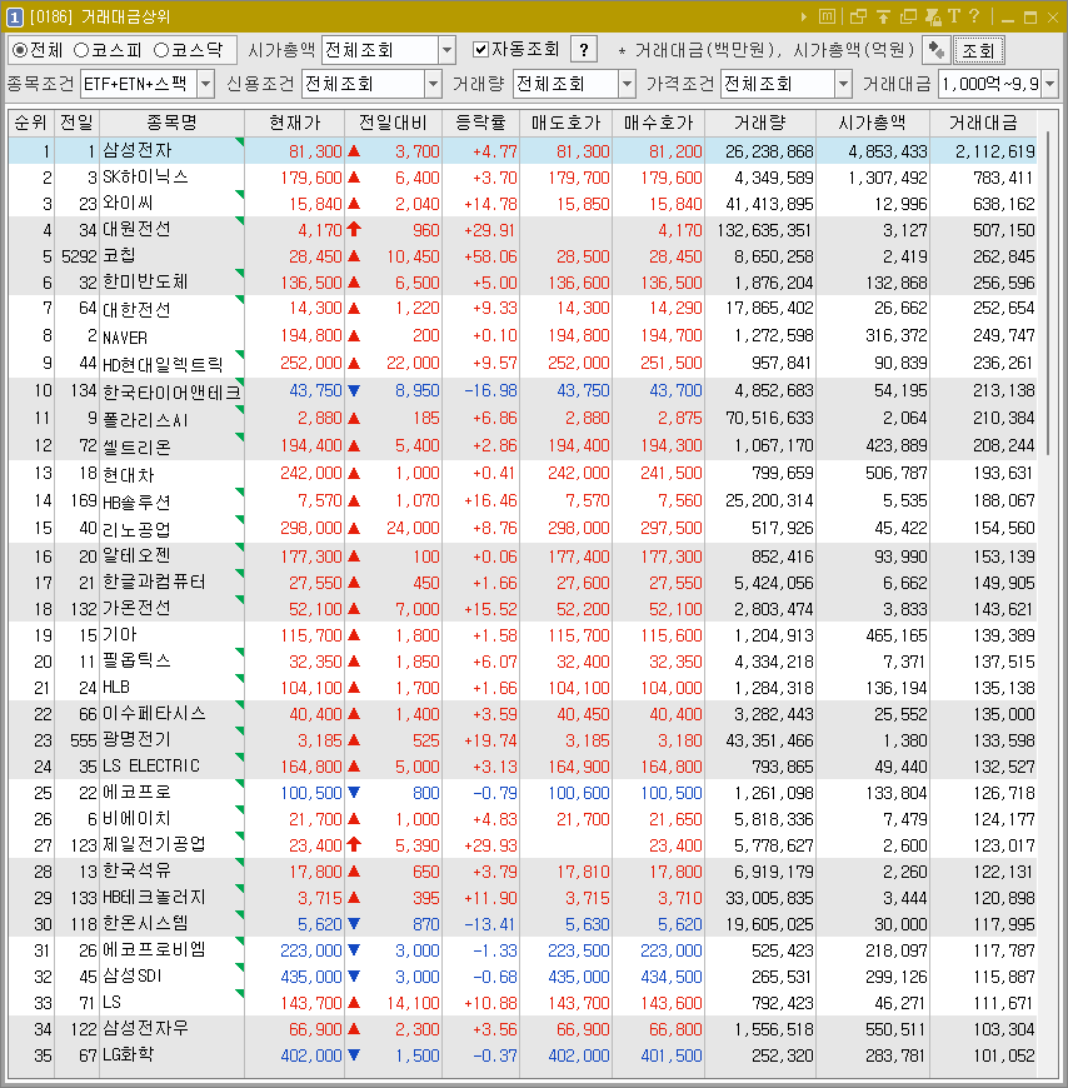Select the 코칩 stock name

tap(119, 256)
